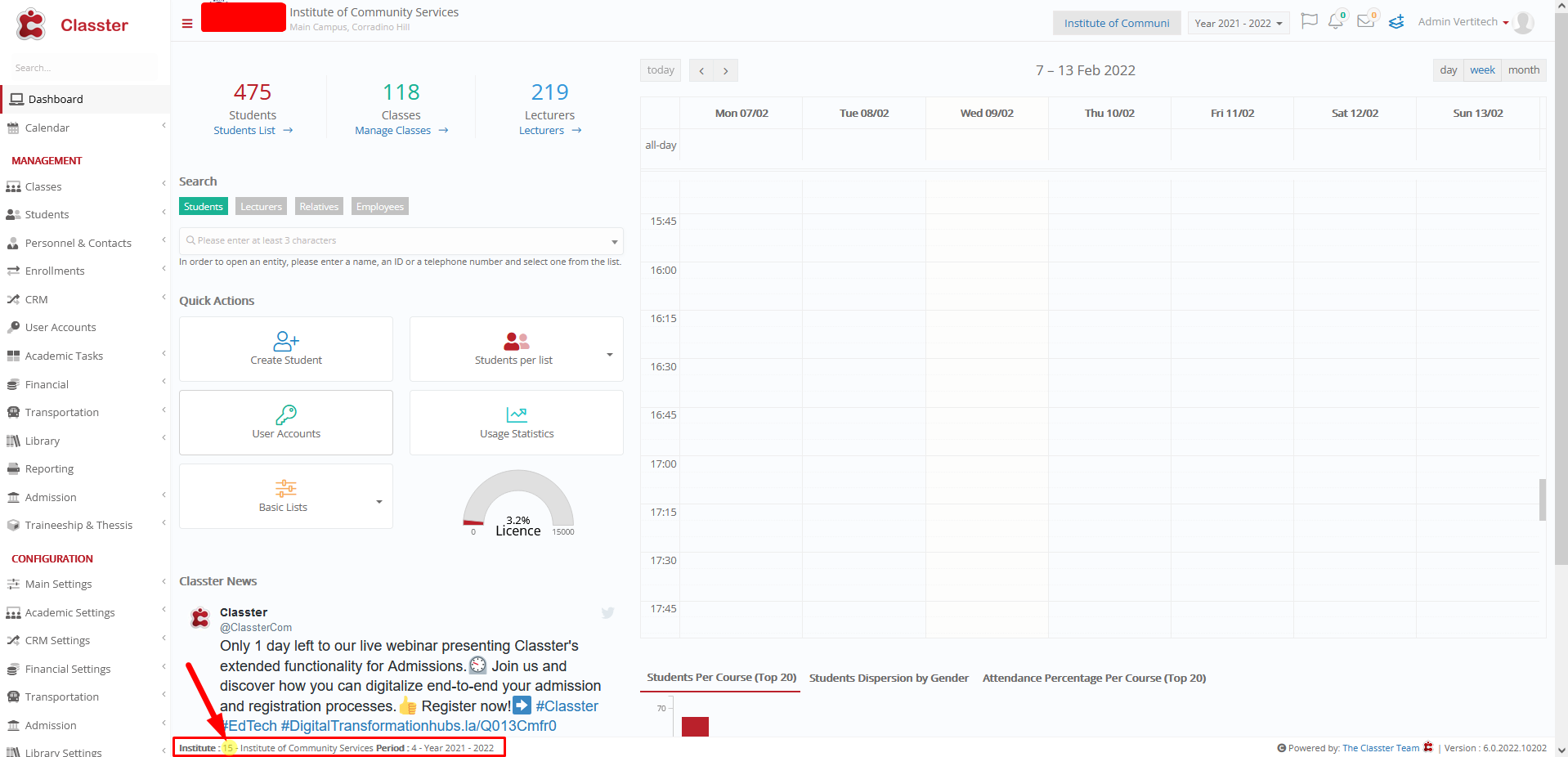The height and width of the screenshot is (757, 1568).
Task: Click the today calendar button
Action: [x=661, y=70]
